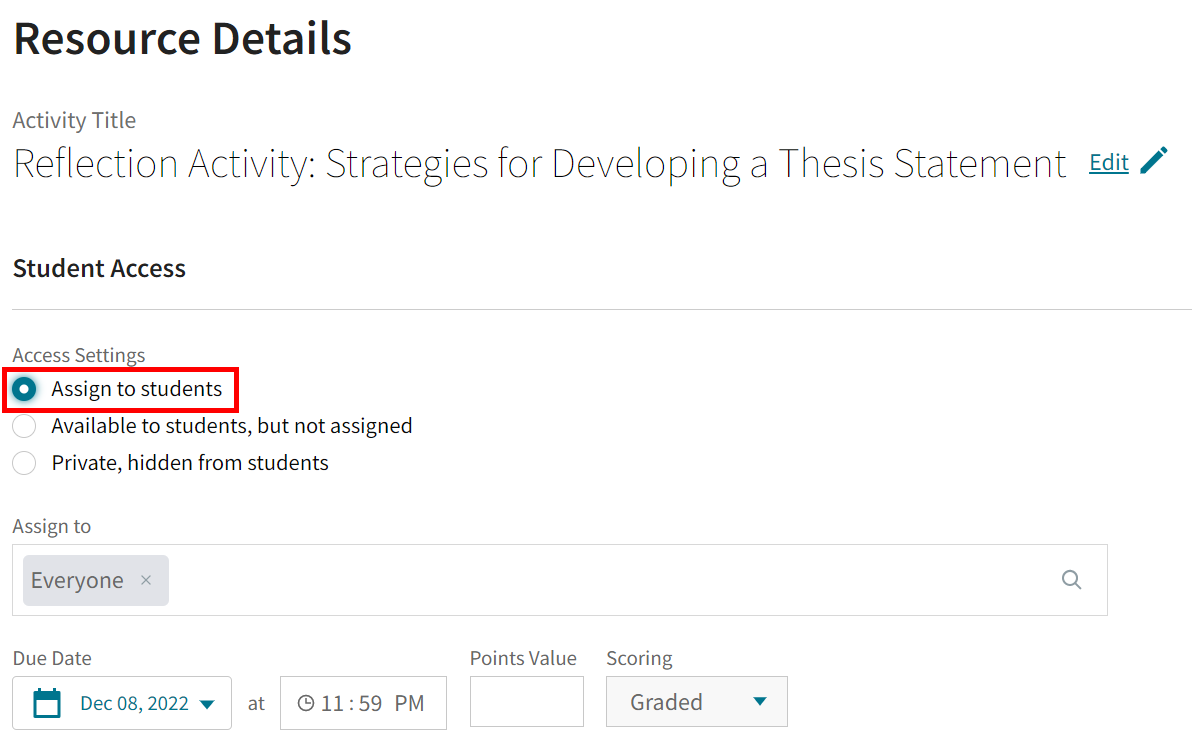
Task: Open the Graded scoring dropdown
Action: point(696,701)
